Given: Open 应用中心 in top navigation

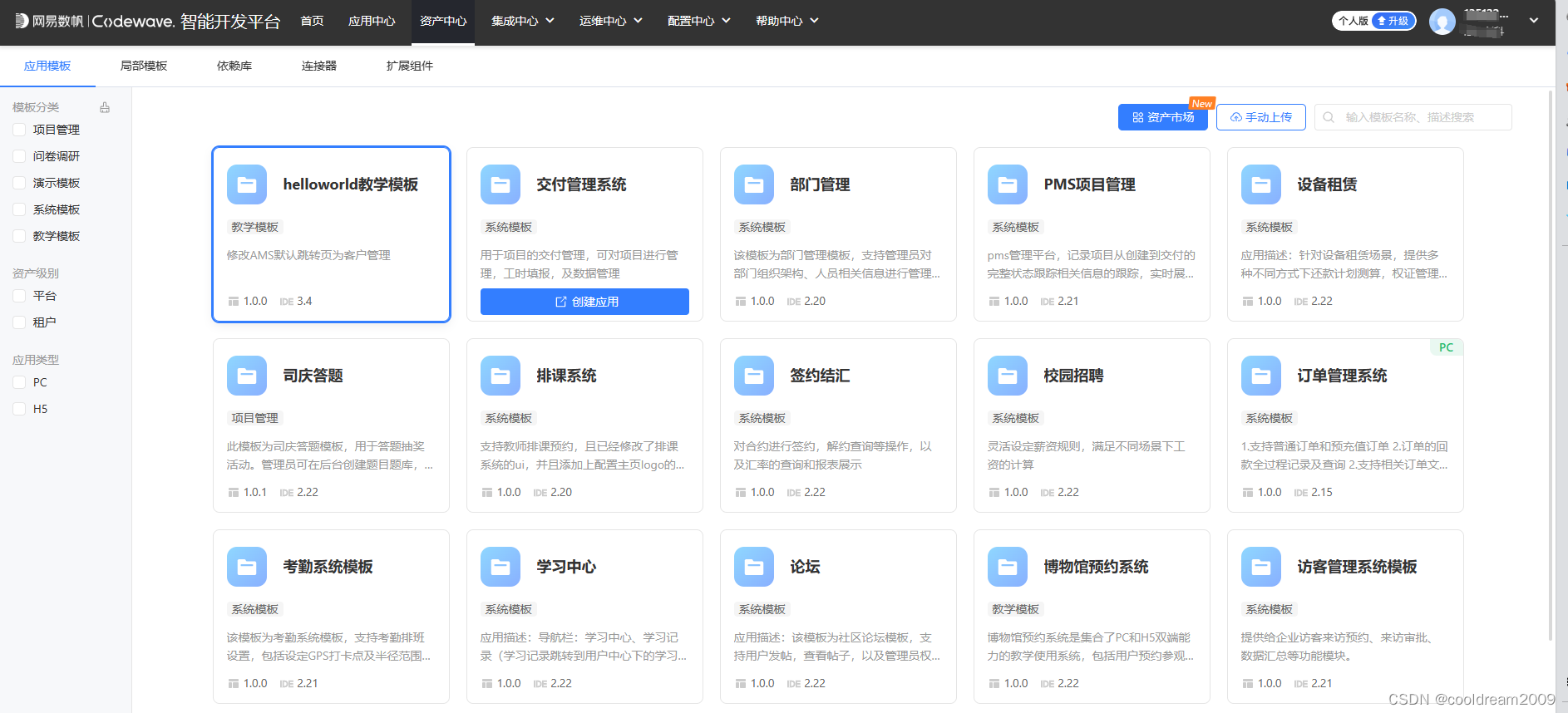Looking at the screenshot, I should 372,21.
